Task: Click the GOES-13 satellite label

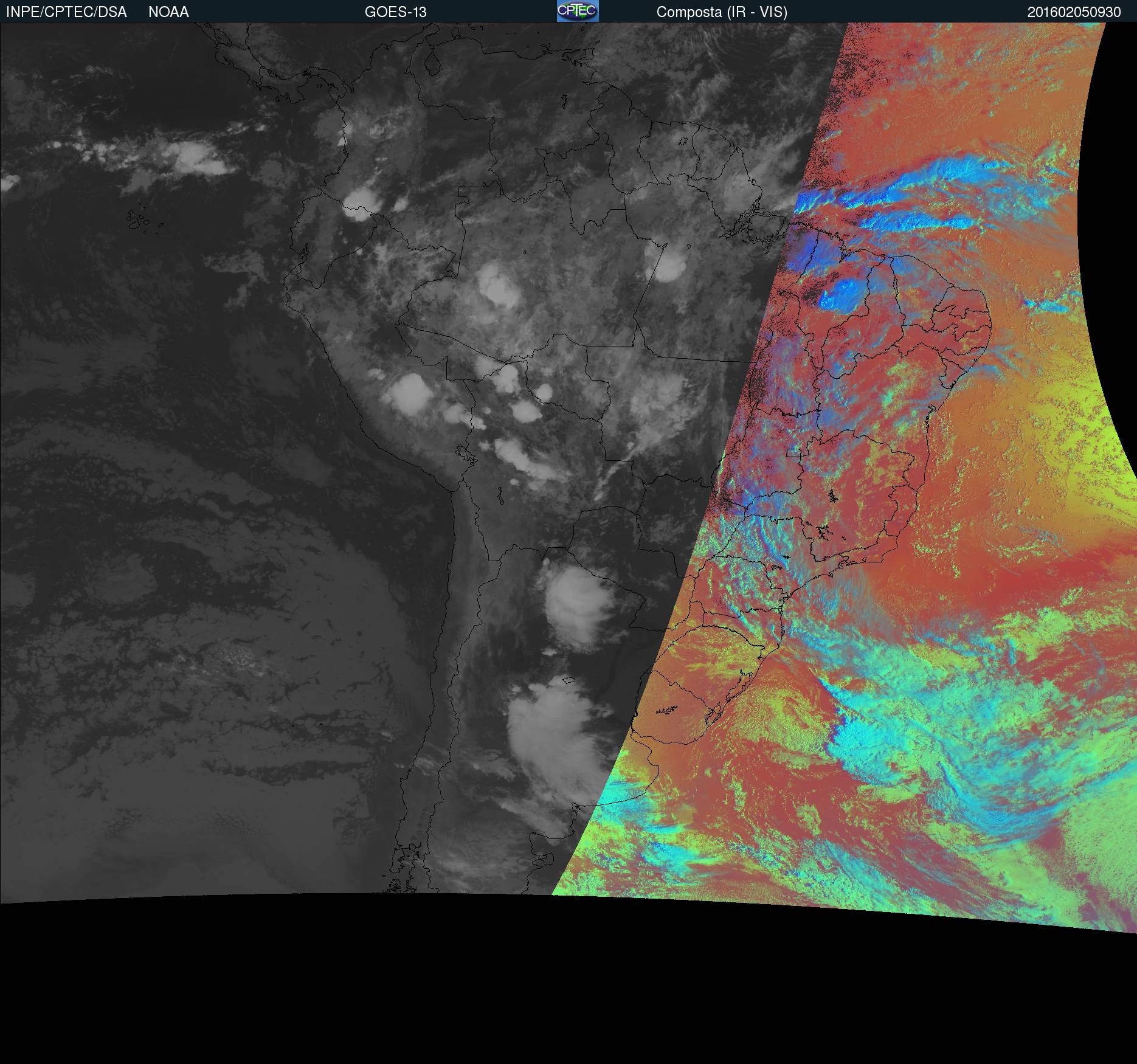Action: (395, 12)
